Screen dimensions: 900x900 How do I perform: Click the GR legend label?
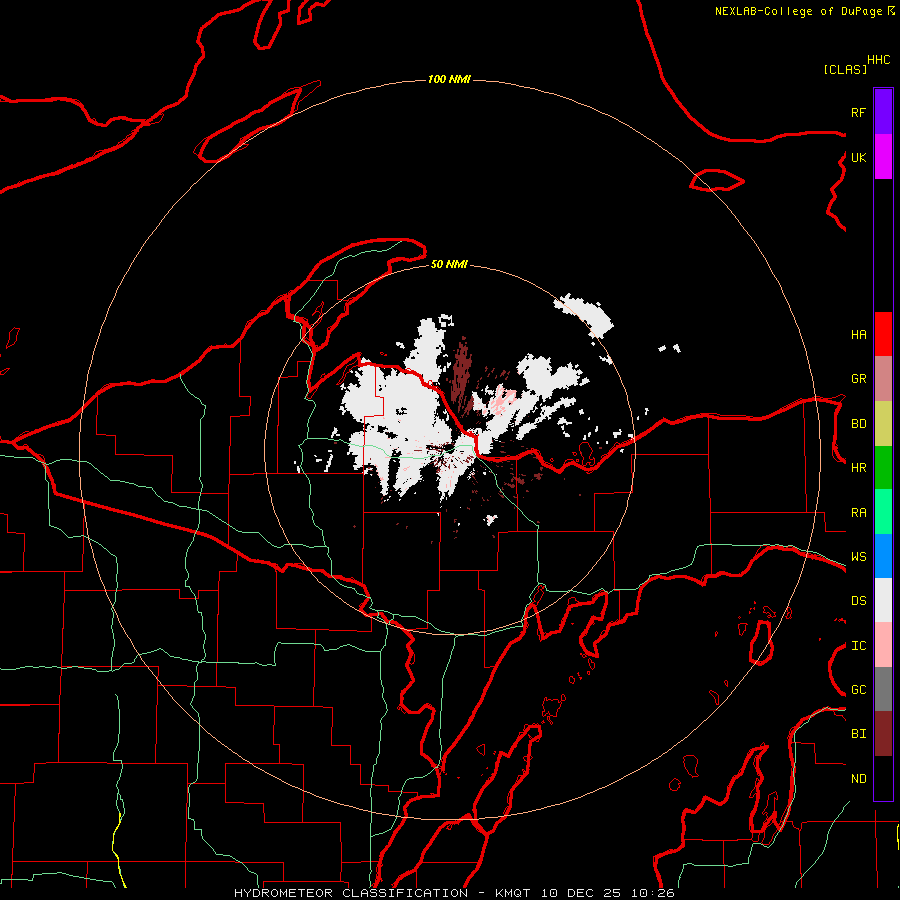858,379
